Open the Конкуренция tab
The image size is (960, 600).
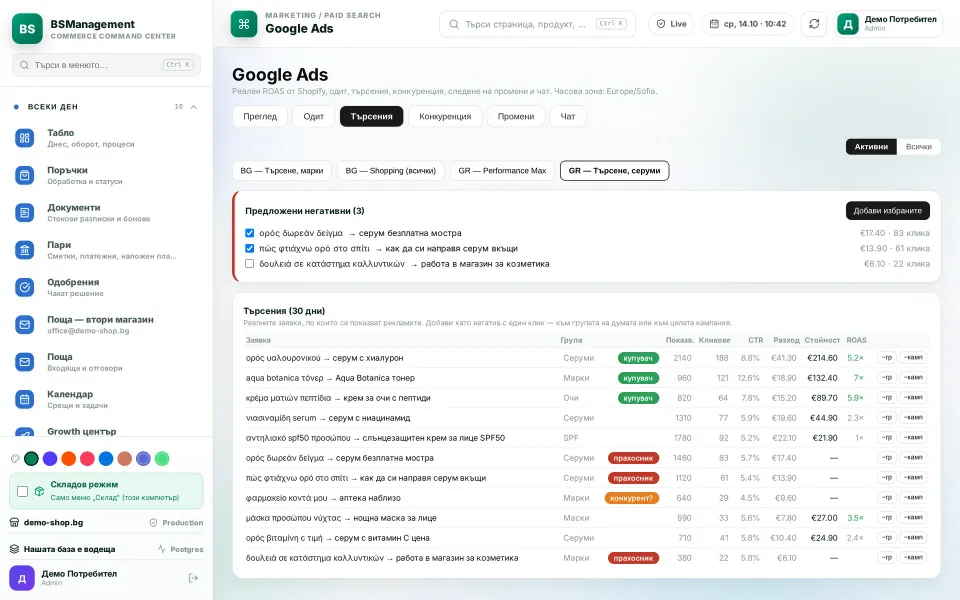click(445, 116)
